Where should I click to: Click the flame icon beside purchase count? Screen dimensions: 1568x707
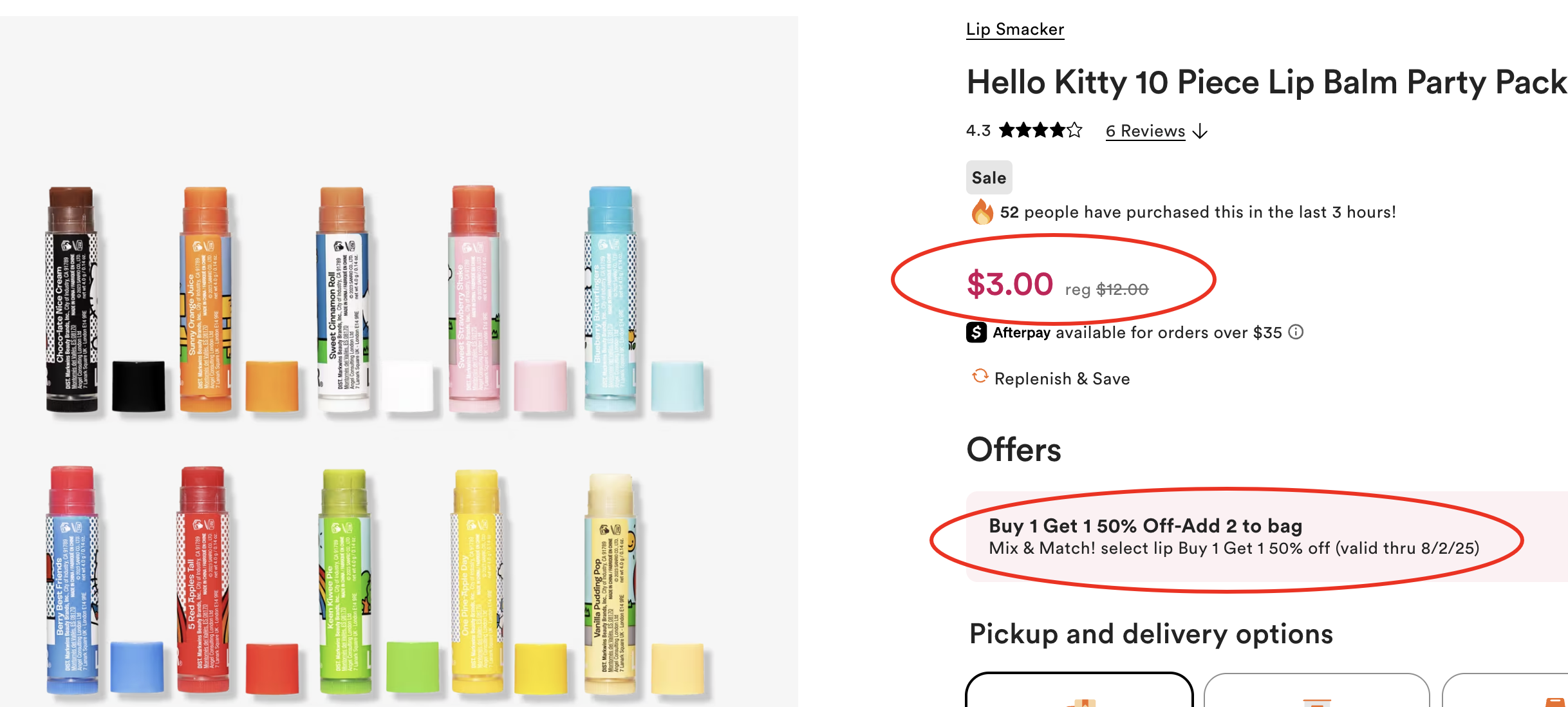(982, 212)
